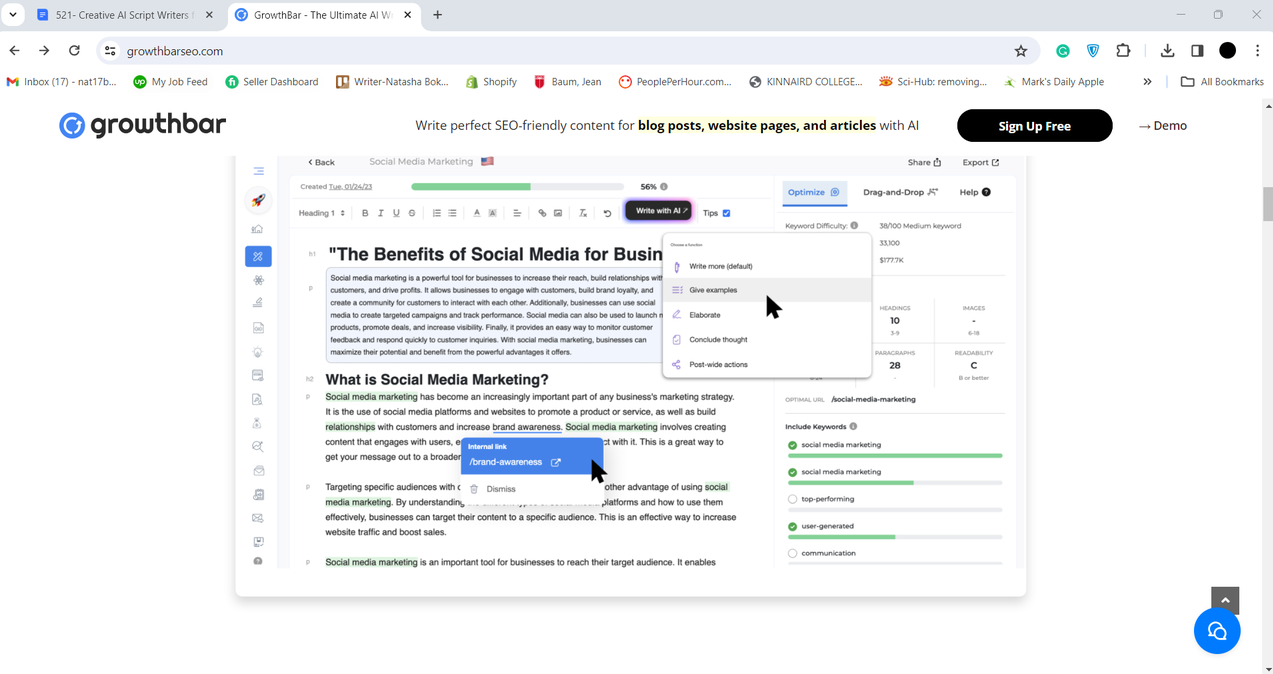Screen dimensions: 1273x674
Task: Reload the page
Action: point(74,51)
